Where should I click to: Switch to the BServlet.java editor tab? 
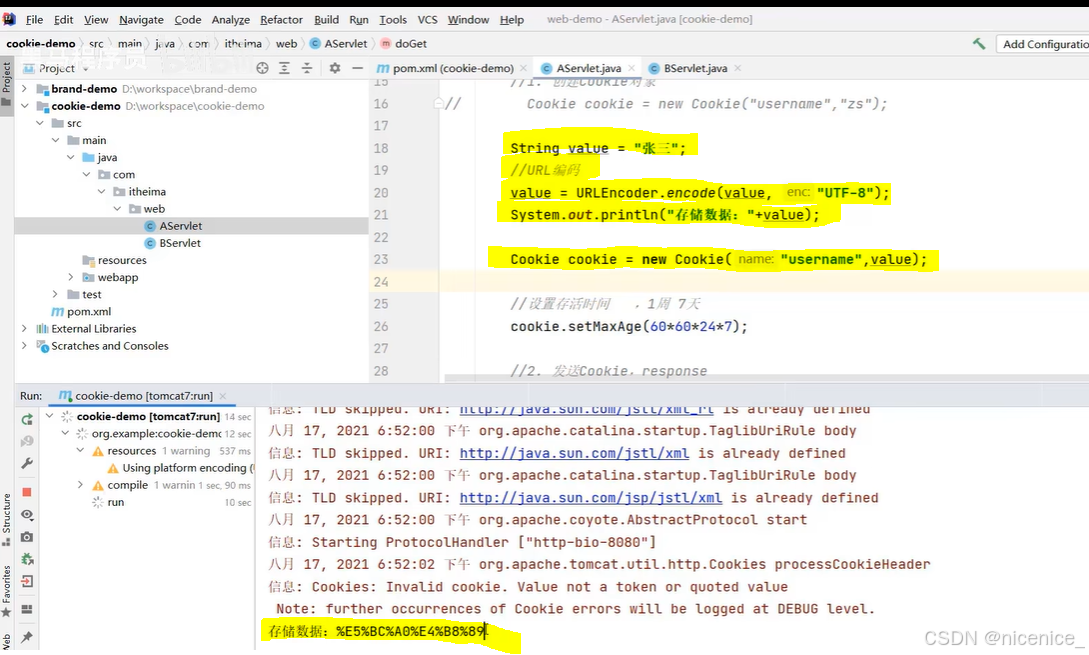tap(695, 68)
